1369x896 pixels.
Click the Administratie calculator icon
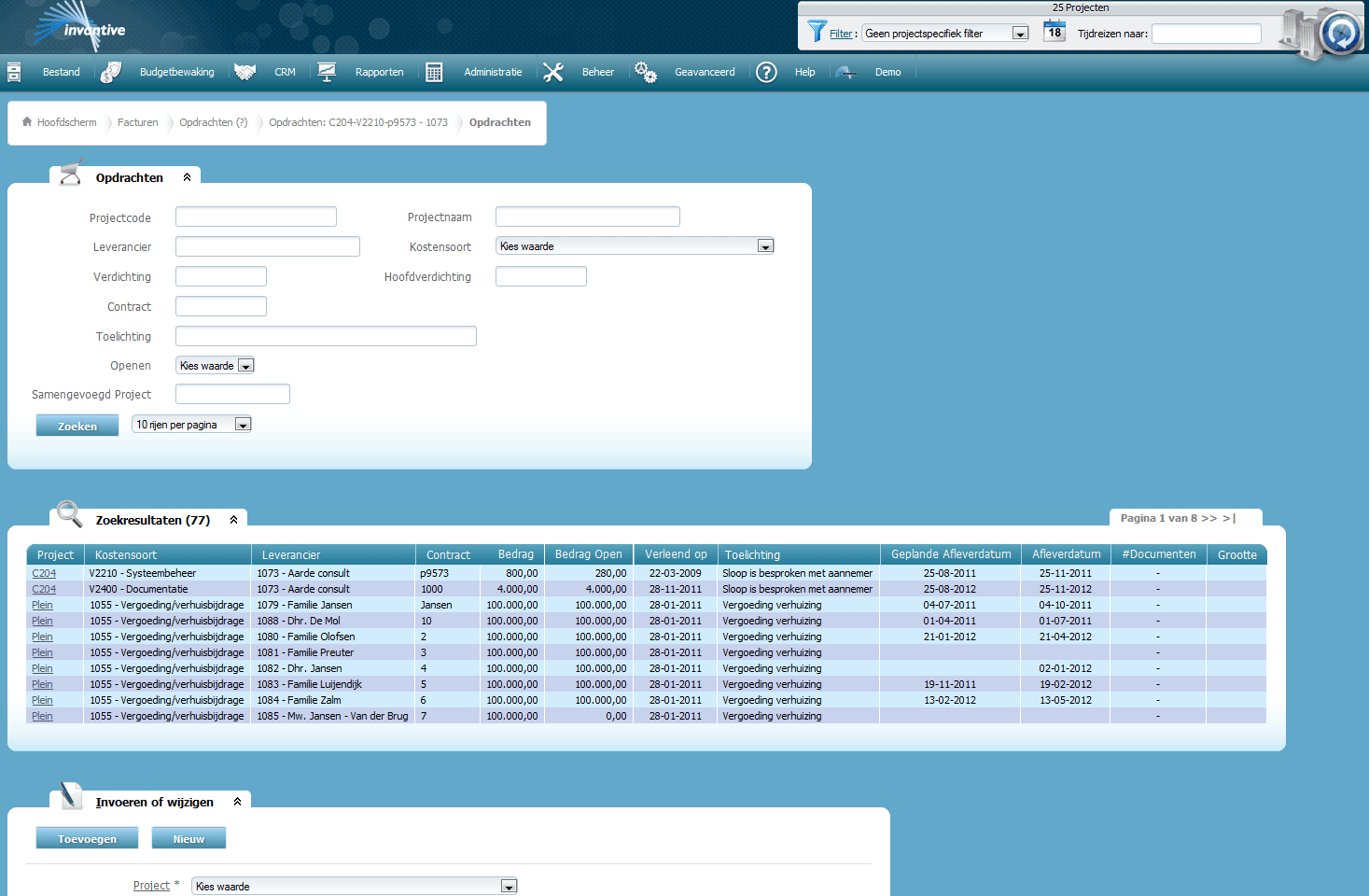point(434,72)
